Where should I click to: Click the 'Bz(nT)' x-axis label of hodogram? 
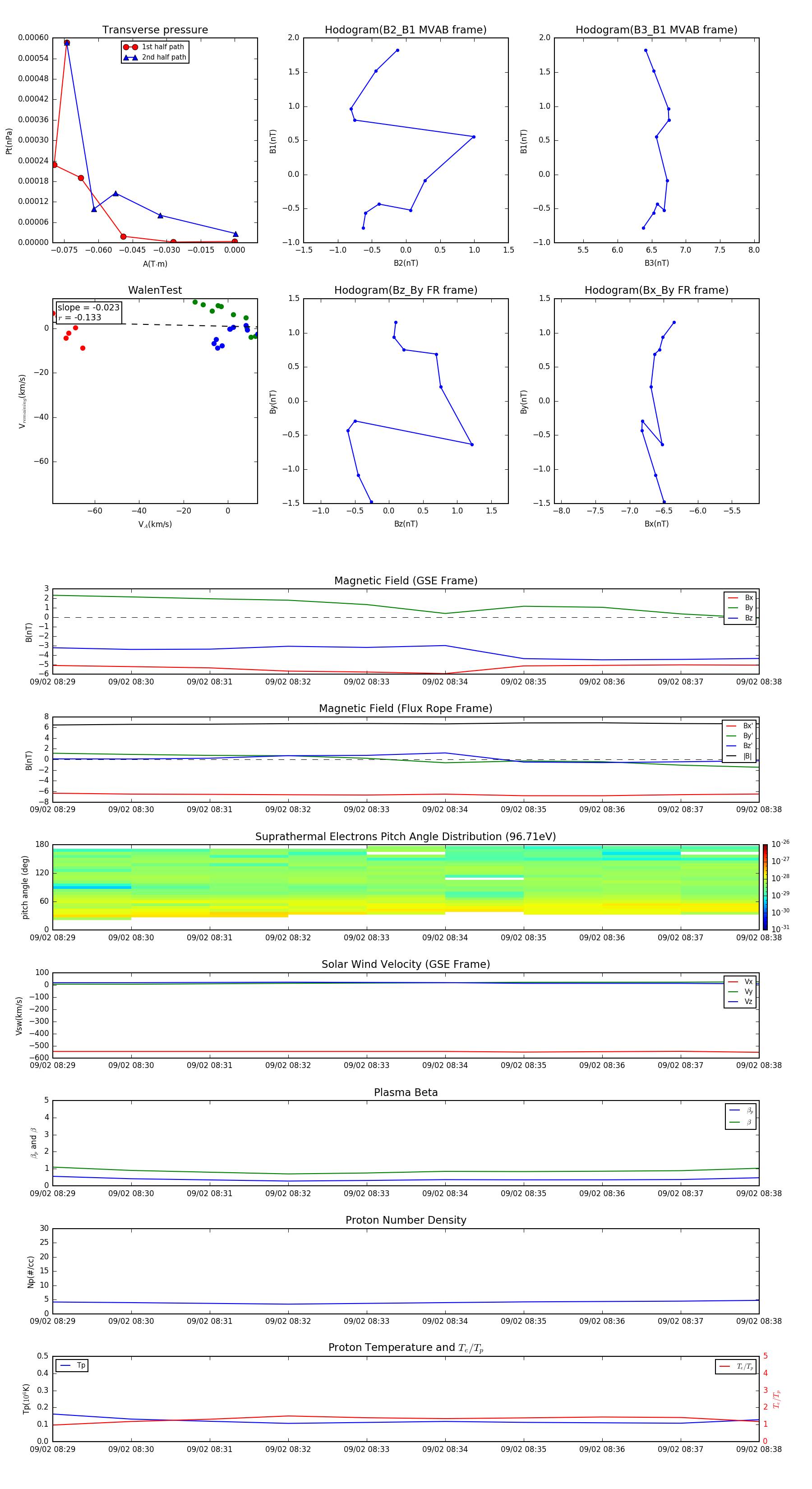coord(406,524)
